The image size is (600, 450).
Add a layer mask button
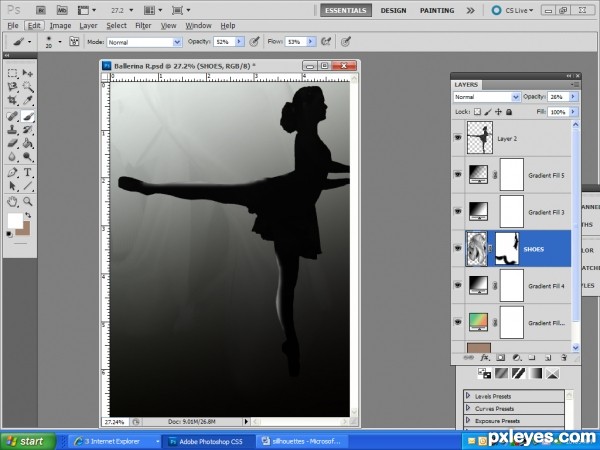(x=501, y=358)
